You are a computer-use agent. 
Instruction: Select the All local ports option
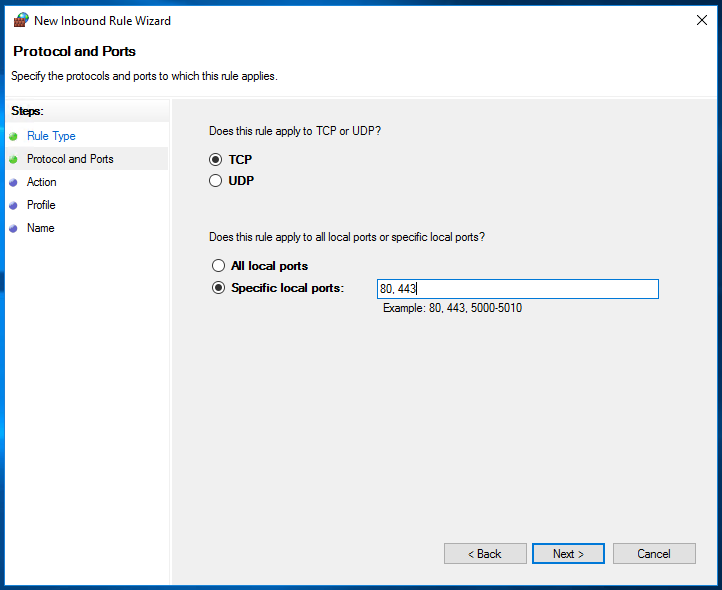pos(218,266)
